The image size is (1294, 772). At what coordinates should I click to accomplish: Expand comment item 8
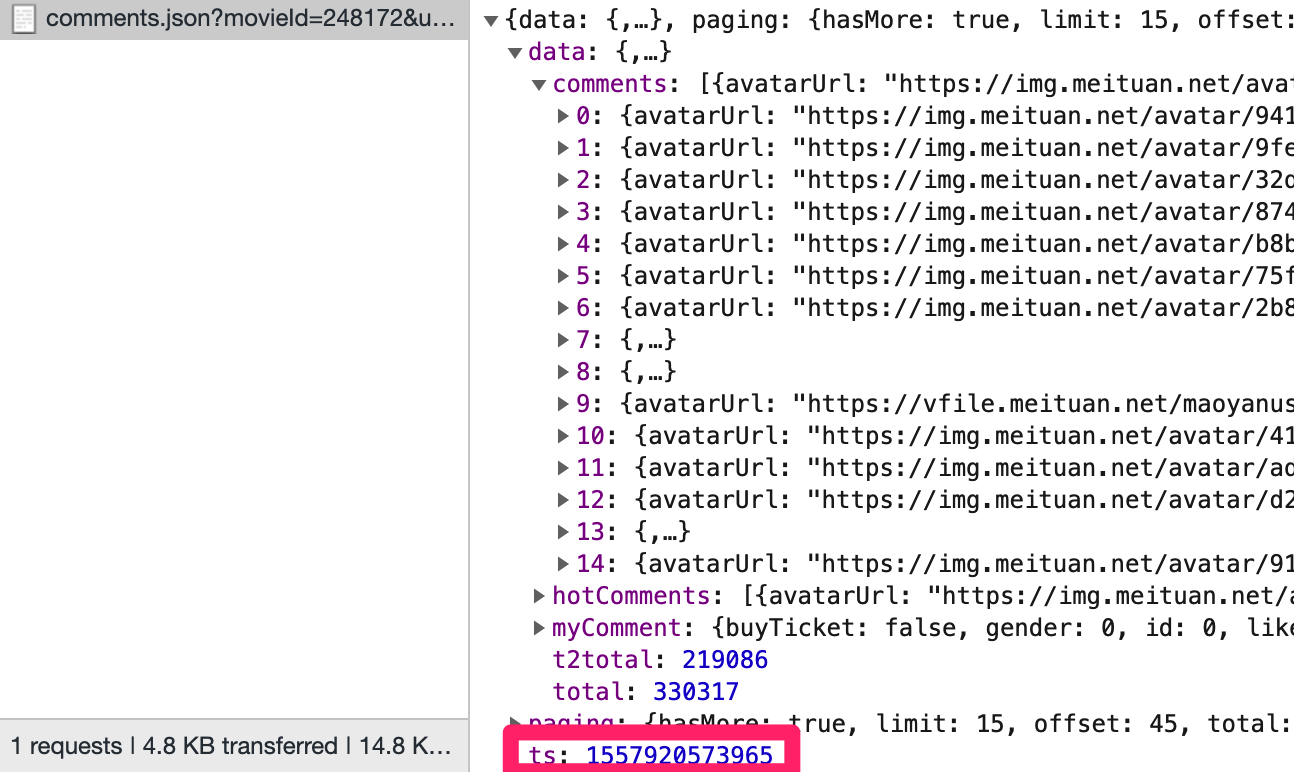click(563, 372)
